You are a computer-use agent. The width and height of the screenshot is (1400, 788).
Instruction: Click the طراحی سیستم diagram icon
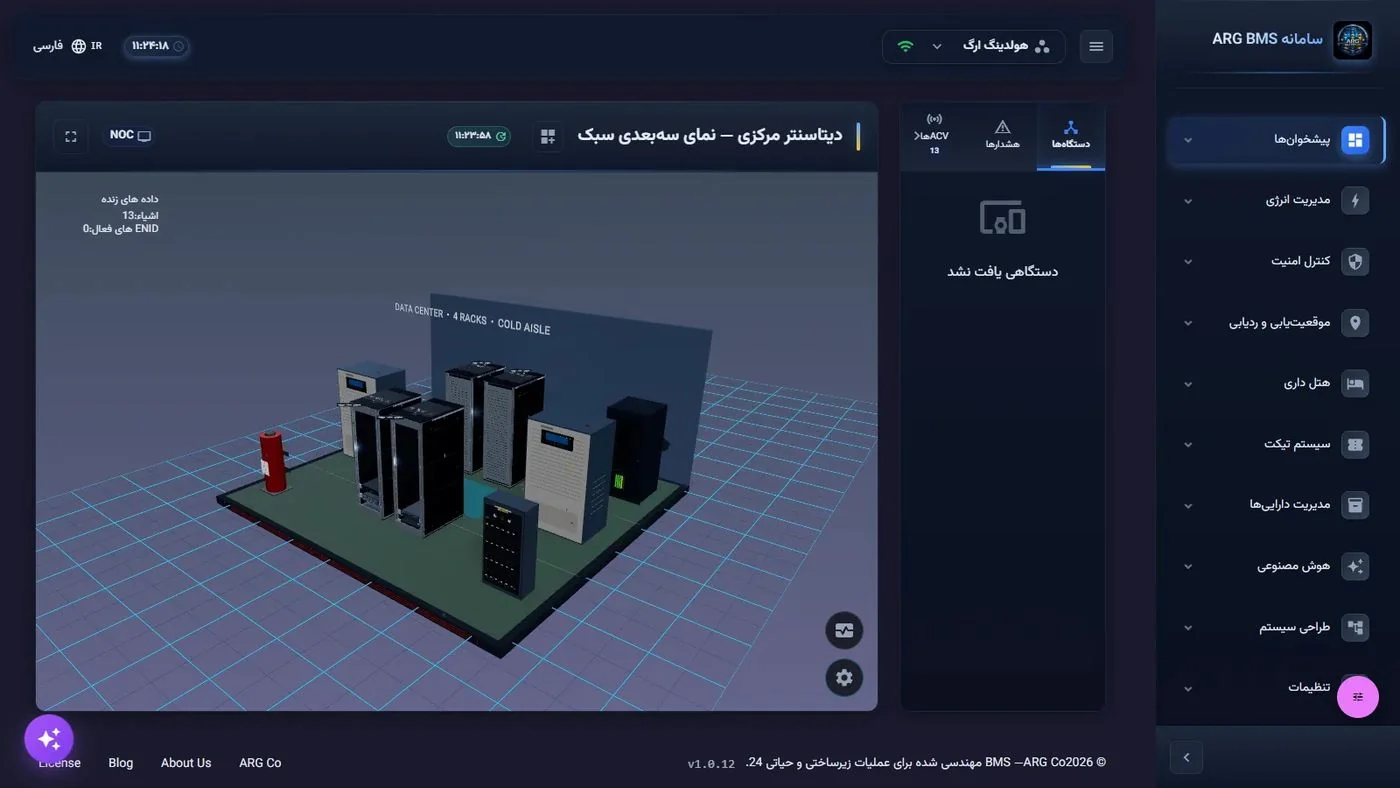pos(1355,627)
